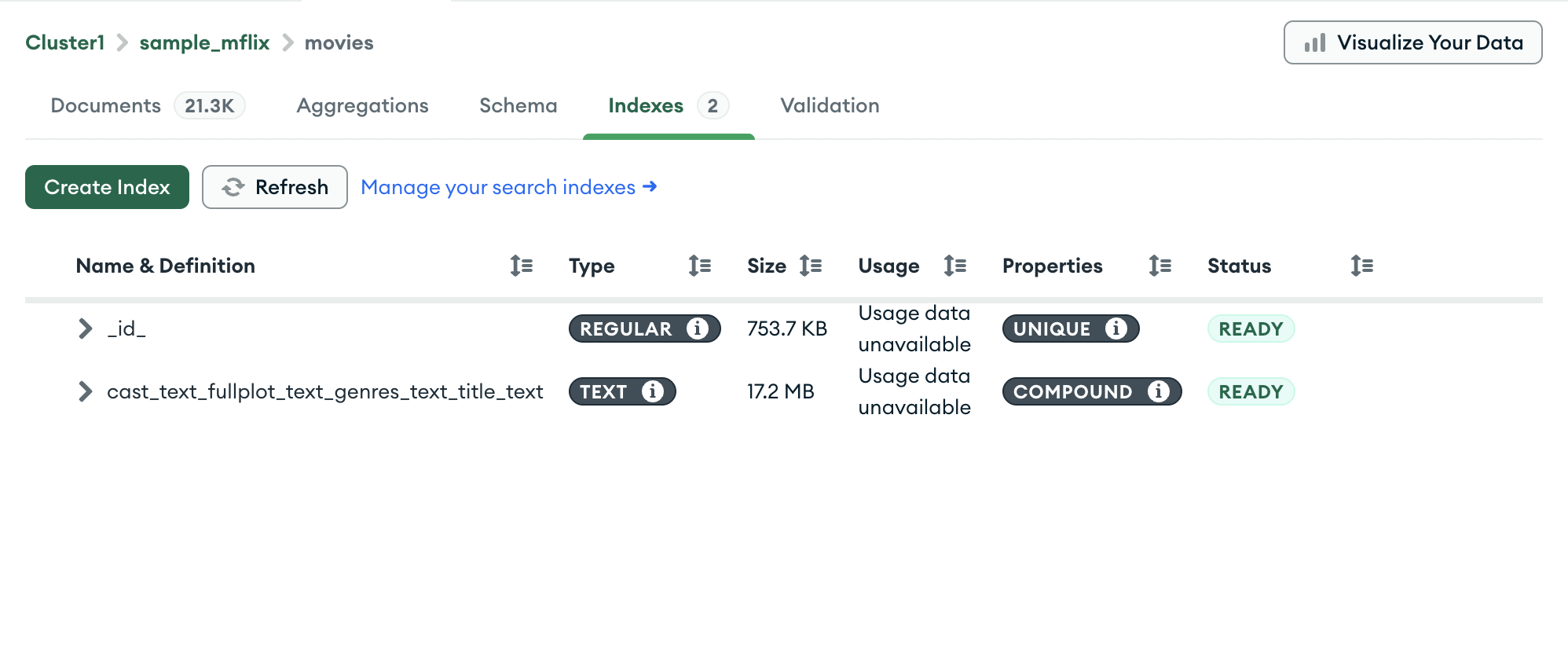Image resolution: width=1568 pixels, height=657 pixels.
Task: Sort indexes by Type column icon
Action: [699, 266]
